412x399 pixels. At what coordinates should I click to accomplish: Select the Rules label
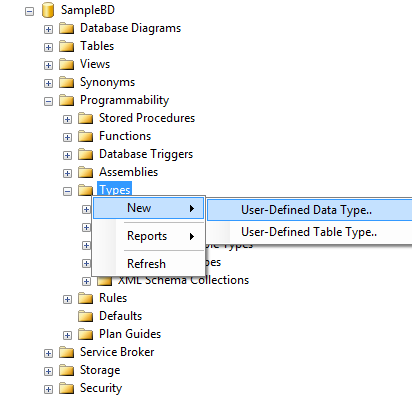pyautogui.click(x=113, y=298)
